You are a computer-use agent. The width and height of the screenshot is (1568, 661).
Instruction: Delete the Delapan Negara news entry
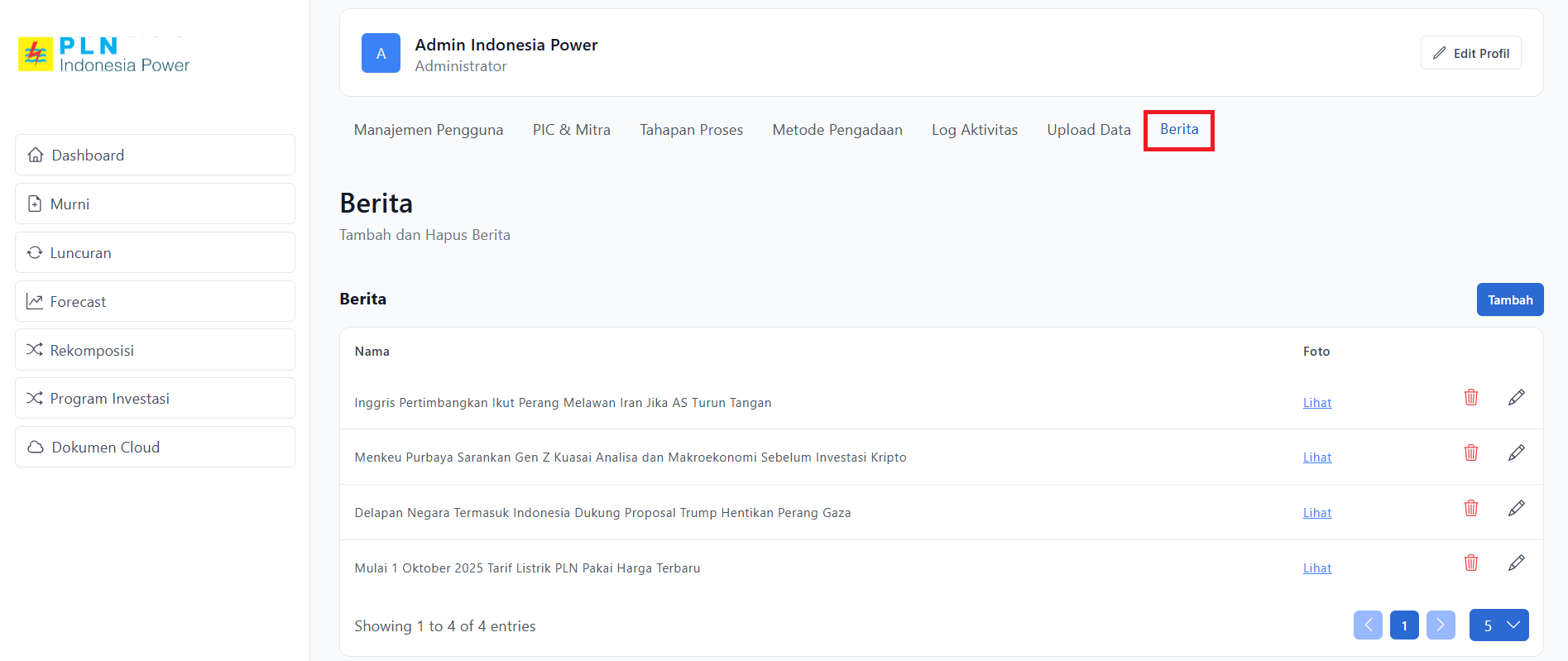click(x=1470, y=509)
